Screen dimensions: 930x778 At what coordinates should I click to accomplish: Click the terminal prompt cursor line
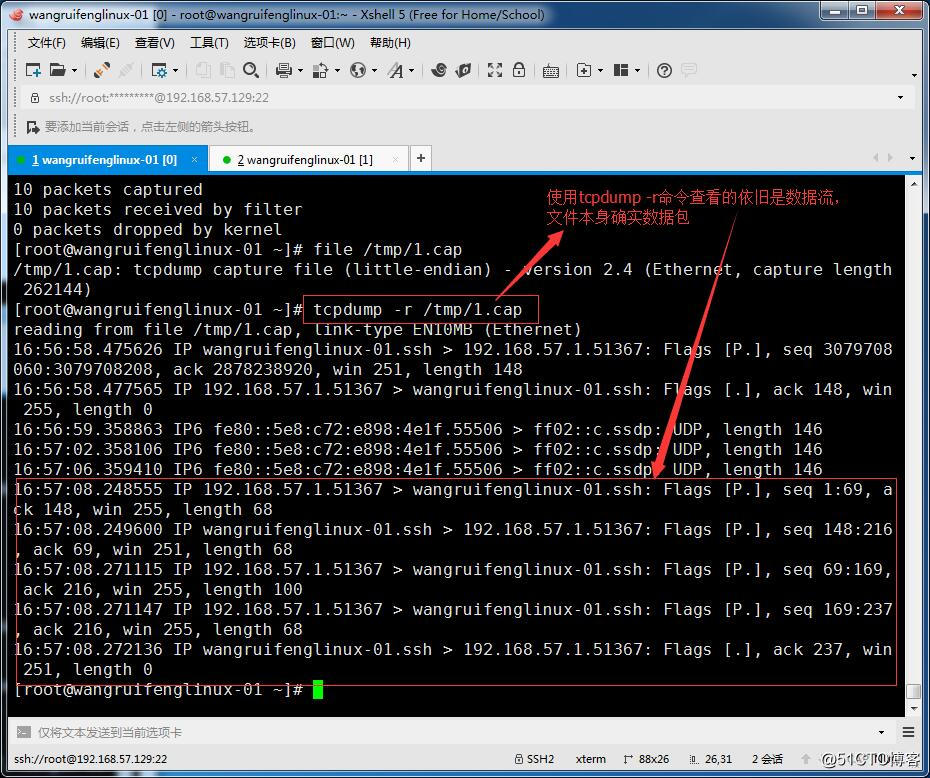coord(168,690)
